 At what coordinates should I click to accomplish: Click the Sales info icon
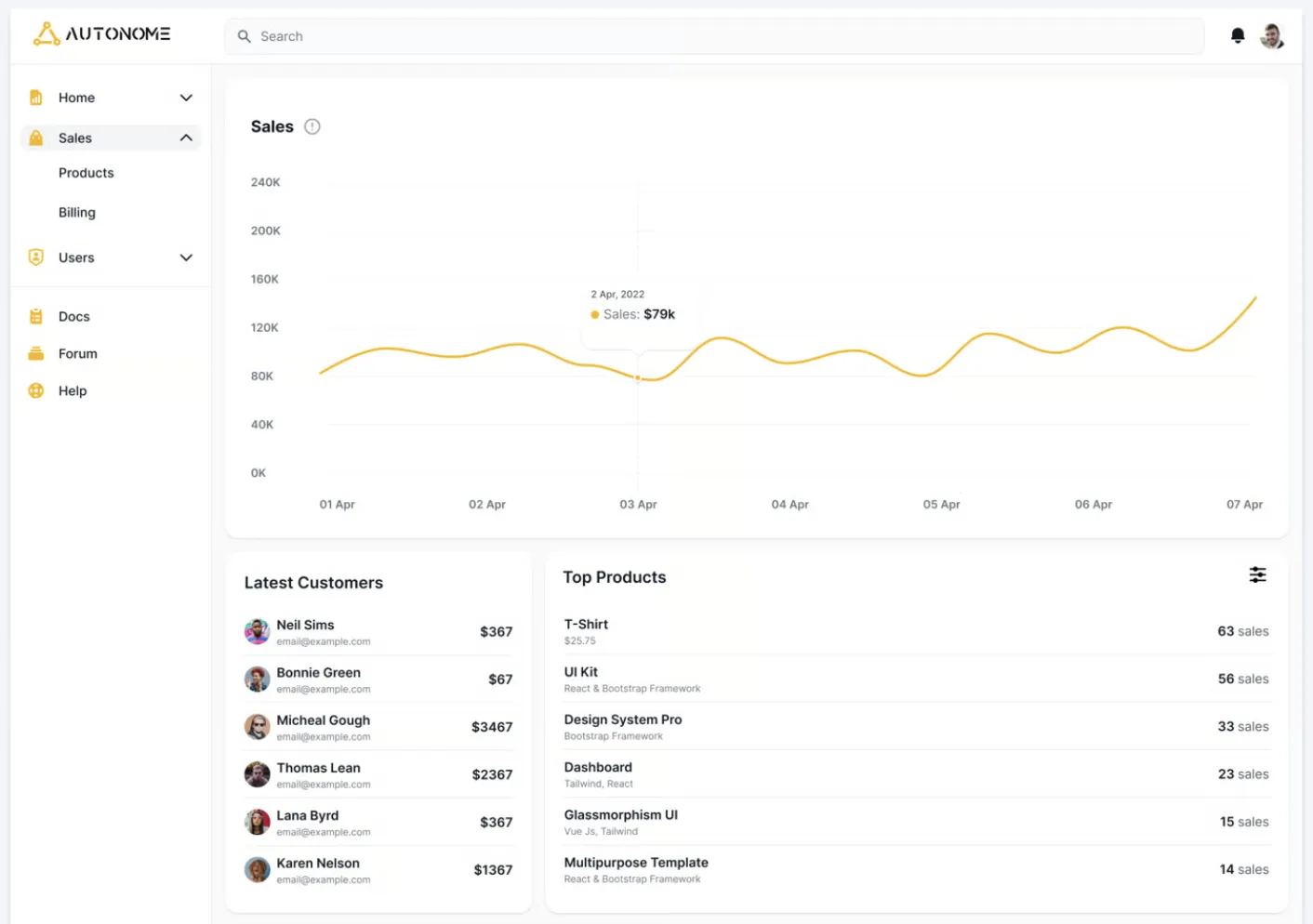(312, 126)
